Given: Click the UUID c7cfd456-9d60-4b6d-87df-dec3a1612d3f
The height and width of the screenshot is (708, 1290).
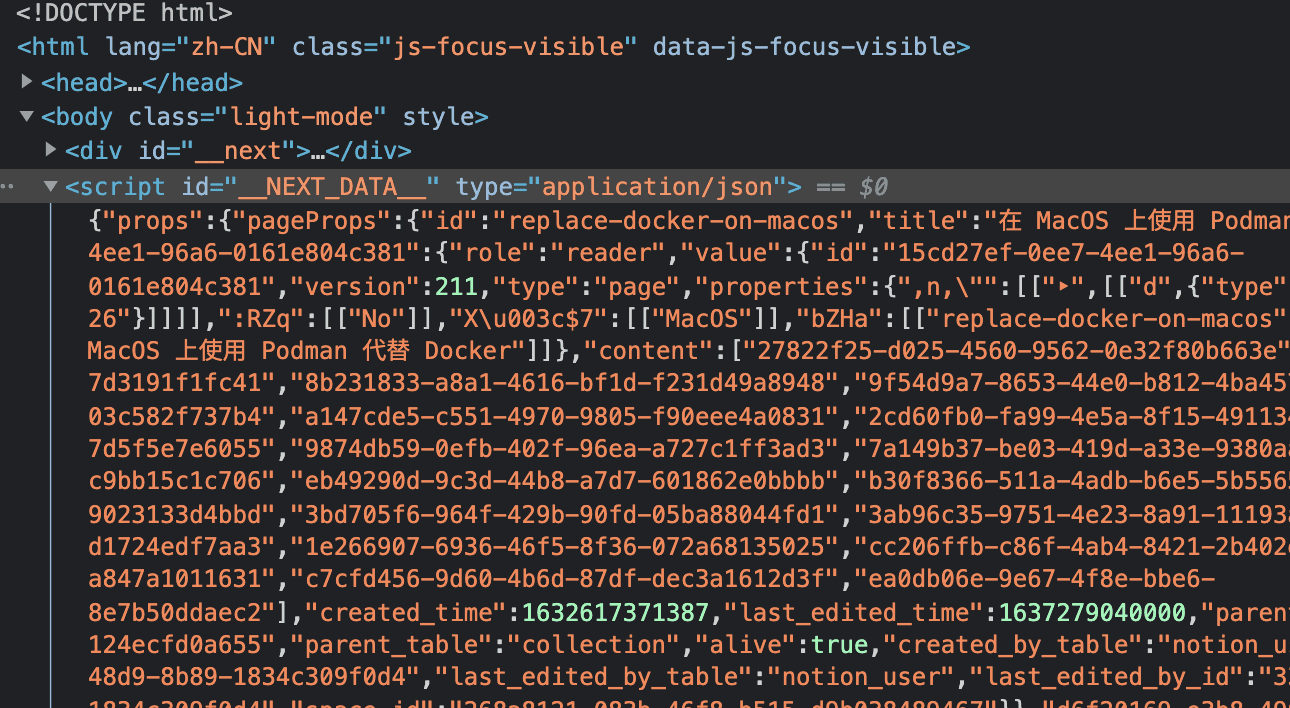Looking at the screenshot, I should coord(565,579).
